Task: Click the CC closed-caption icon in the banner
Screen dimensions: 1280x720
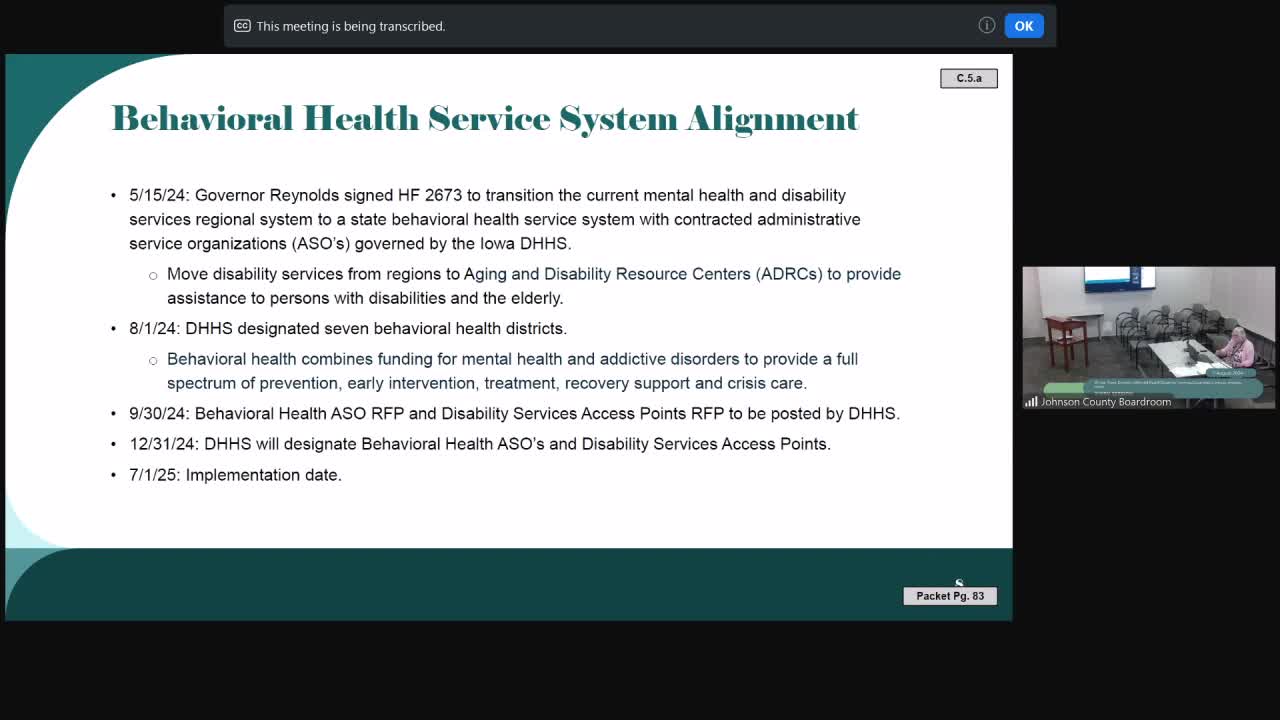Action: click(242, 26)
